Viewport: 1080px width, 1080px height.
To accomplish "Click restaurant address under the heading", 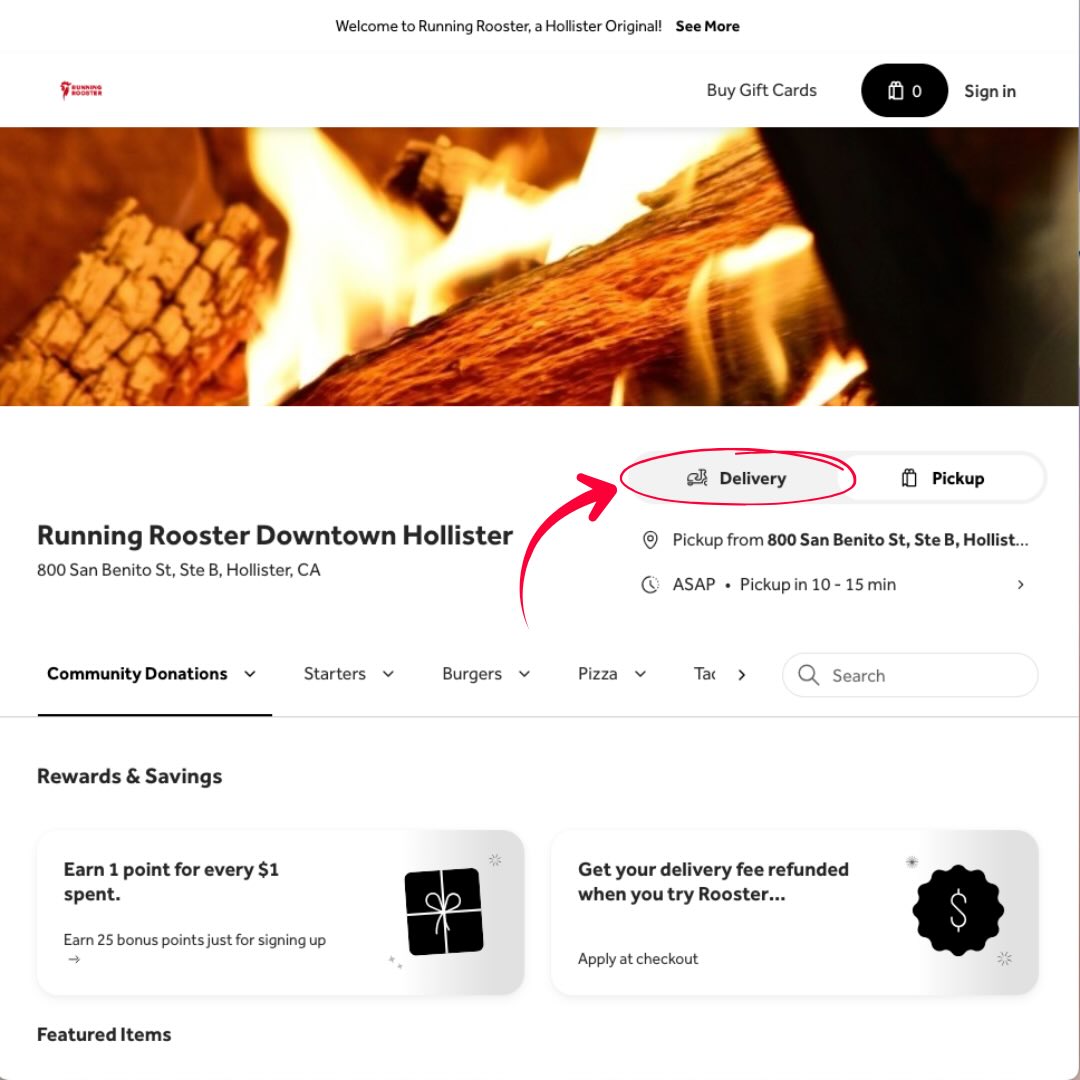I will coord(178,570).
